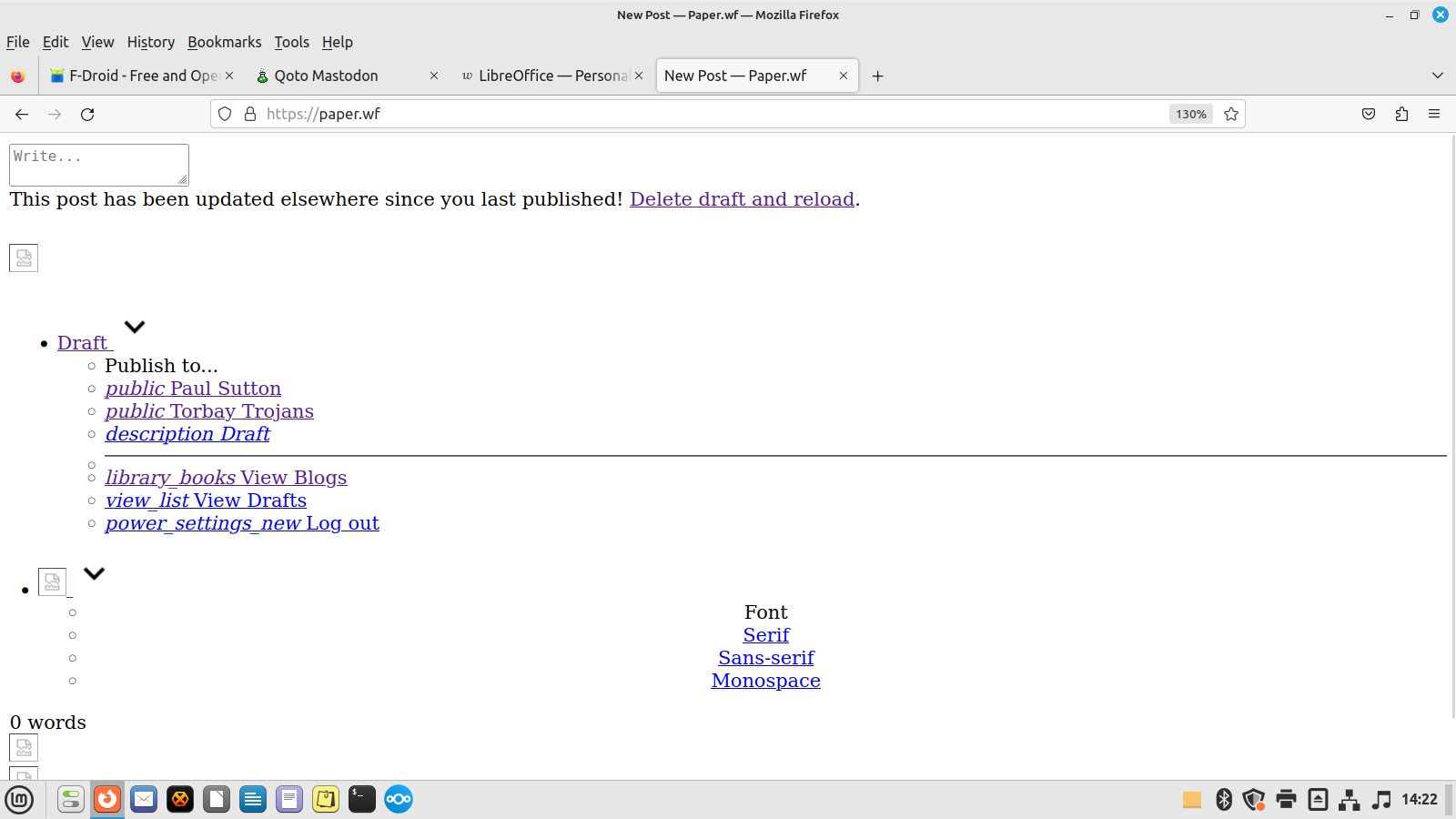Close the F-Droid tab

229,76
